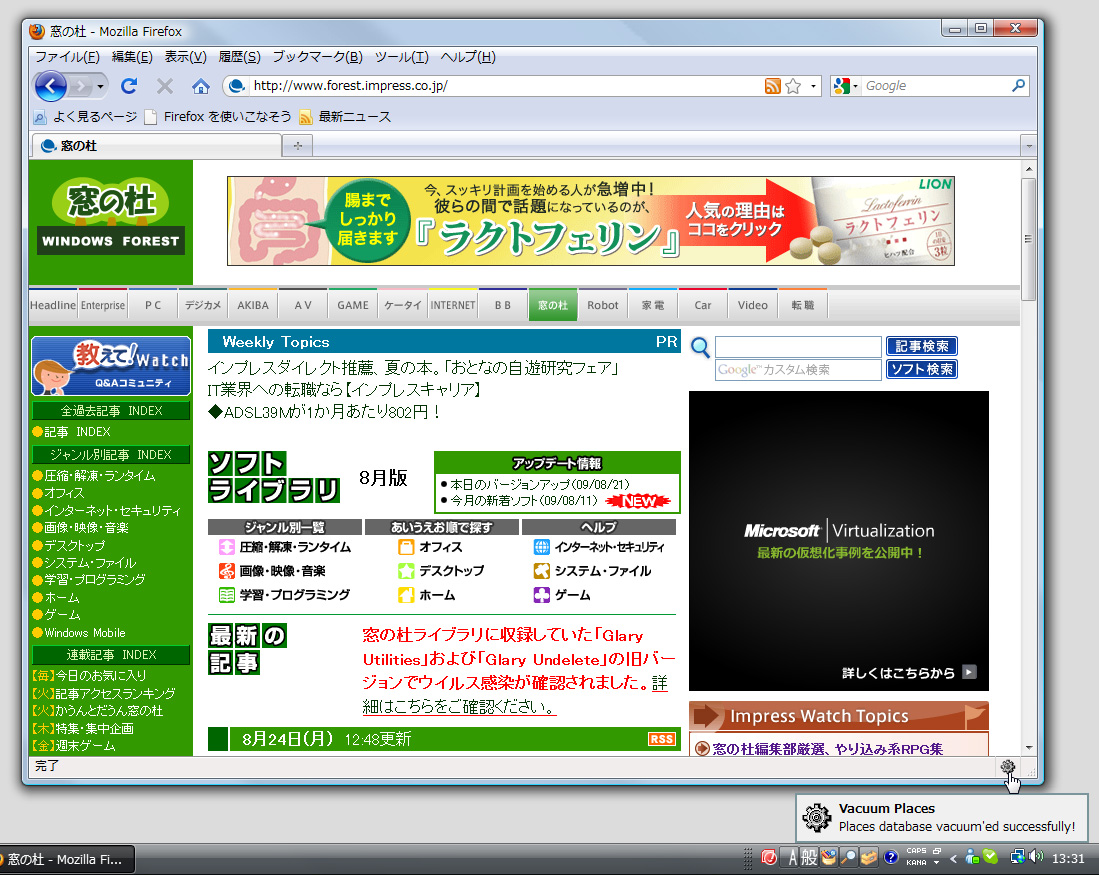The width and height of the screenshot is (1099, 875).
Task: Open the Robot site tab
Action: tap(603, 305)
